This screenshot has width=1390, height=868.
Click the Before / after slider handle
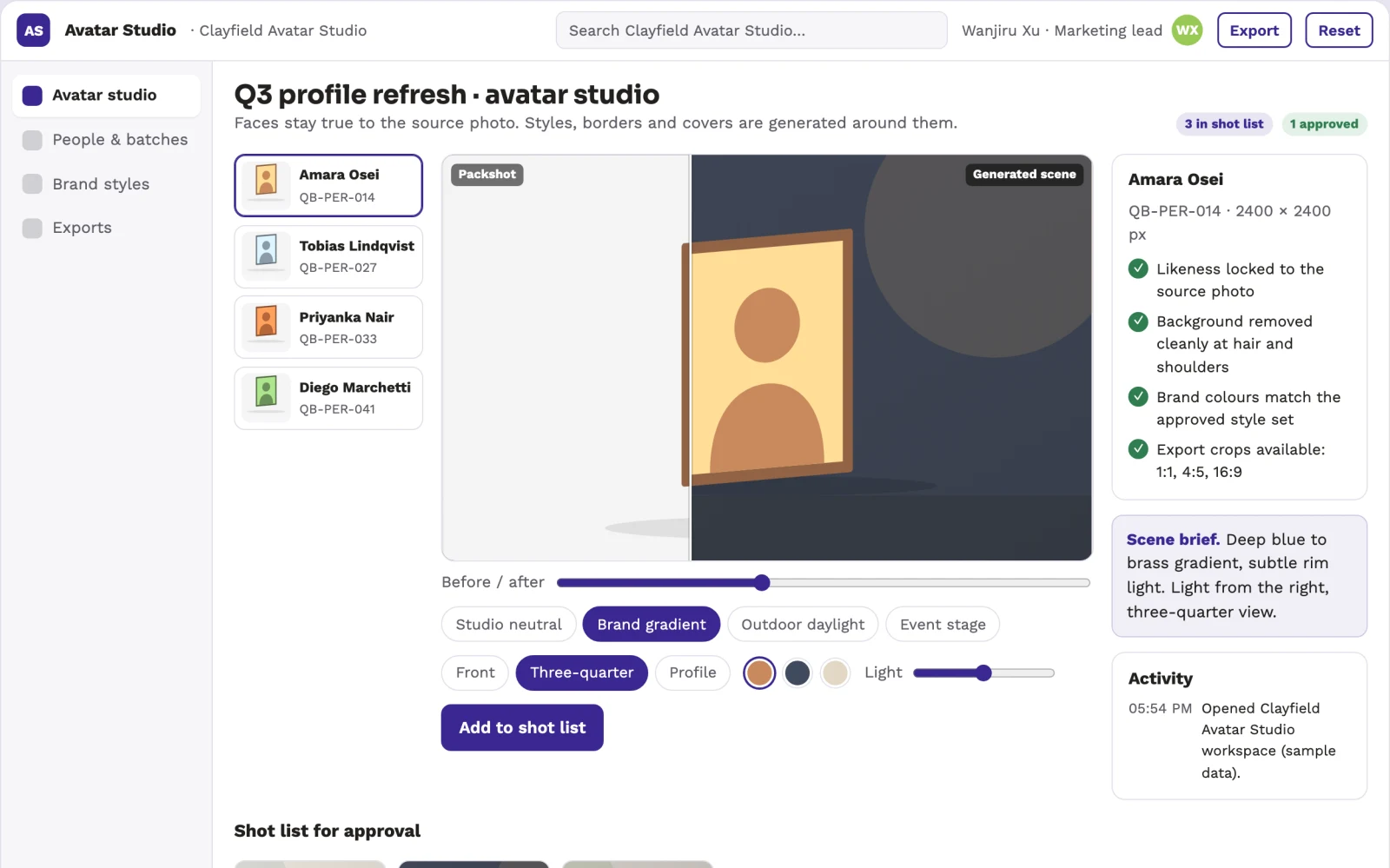[x=762, y=582]
